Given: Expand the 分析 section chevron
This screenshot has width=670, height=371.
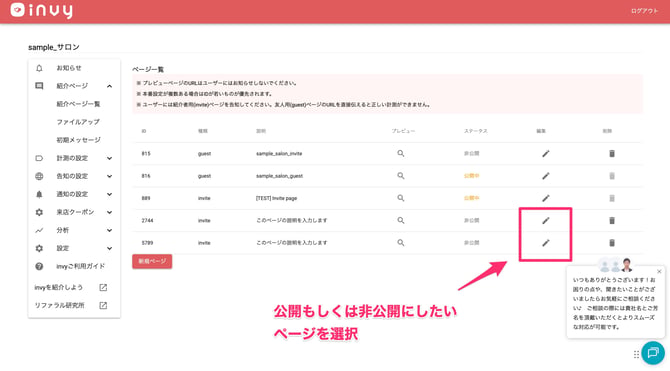Looking at the screenshot, I should coord(109,230).
